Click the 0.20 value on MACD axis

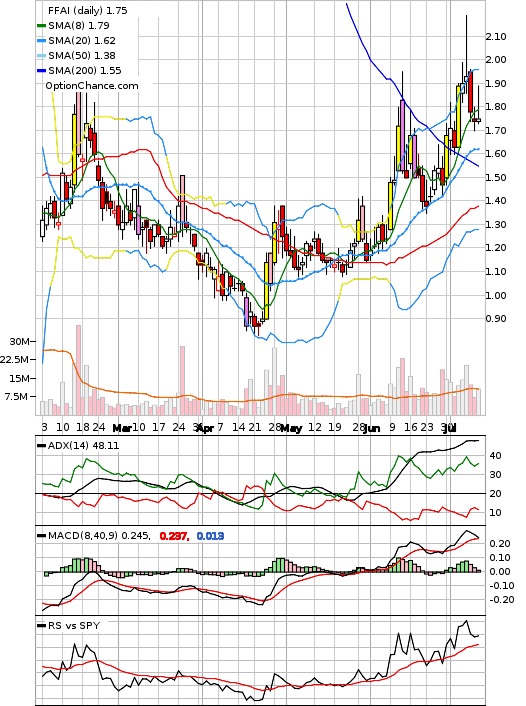[x=500, y=543]
